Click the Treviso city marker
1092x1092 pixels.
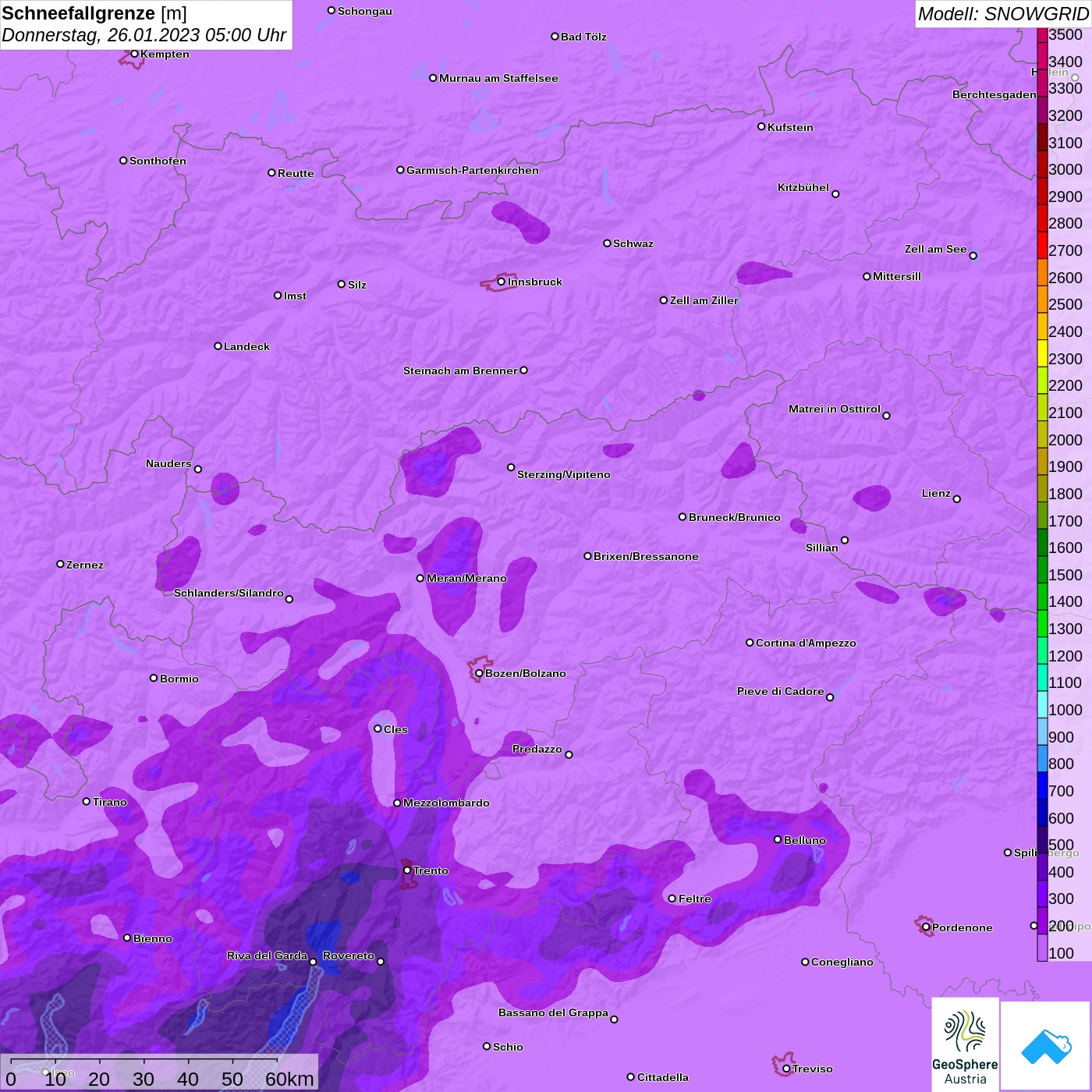pos(786,1069)
